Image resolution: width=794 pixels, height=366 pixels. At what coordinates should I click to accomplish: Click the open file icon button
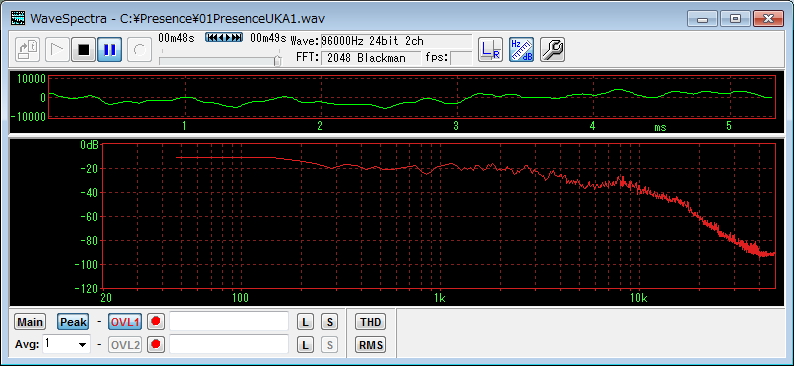coord(27,50)
